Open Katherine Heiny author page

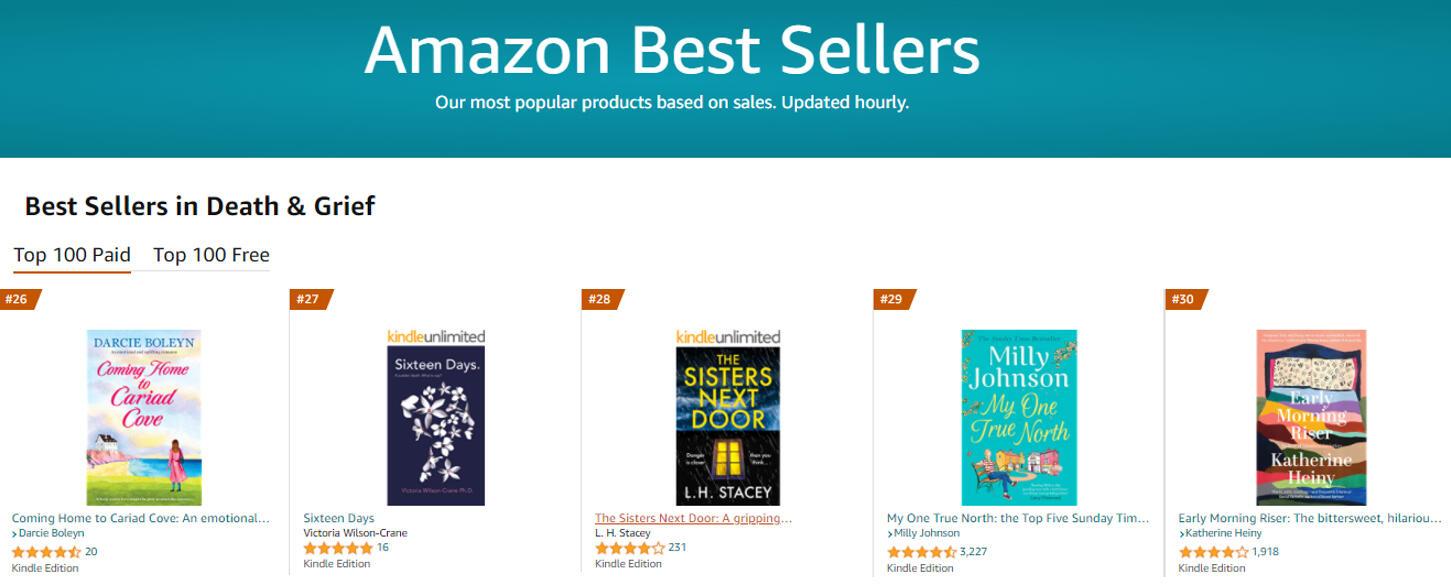click(x=1220, y=533)
